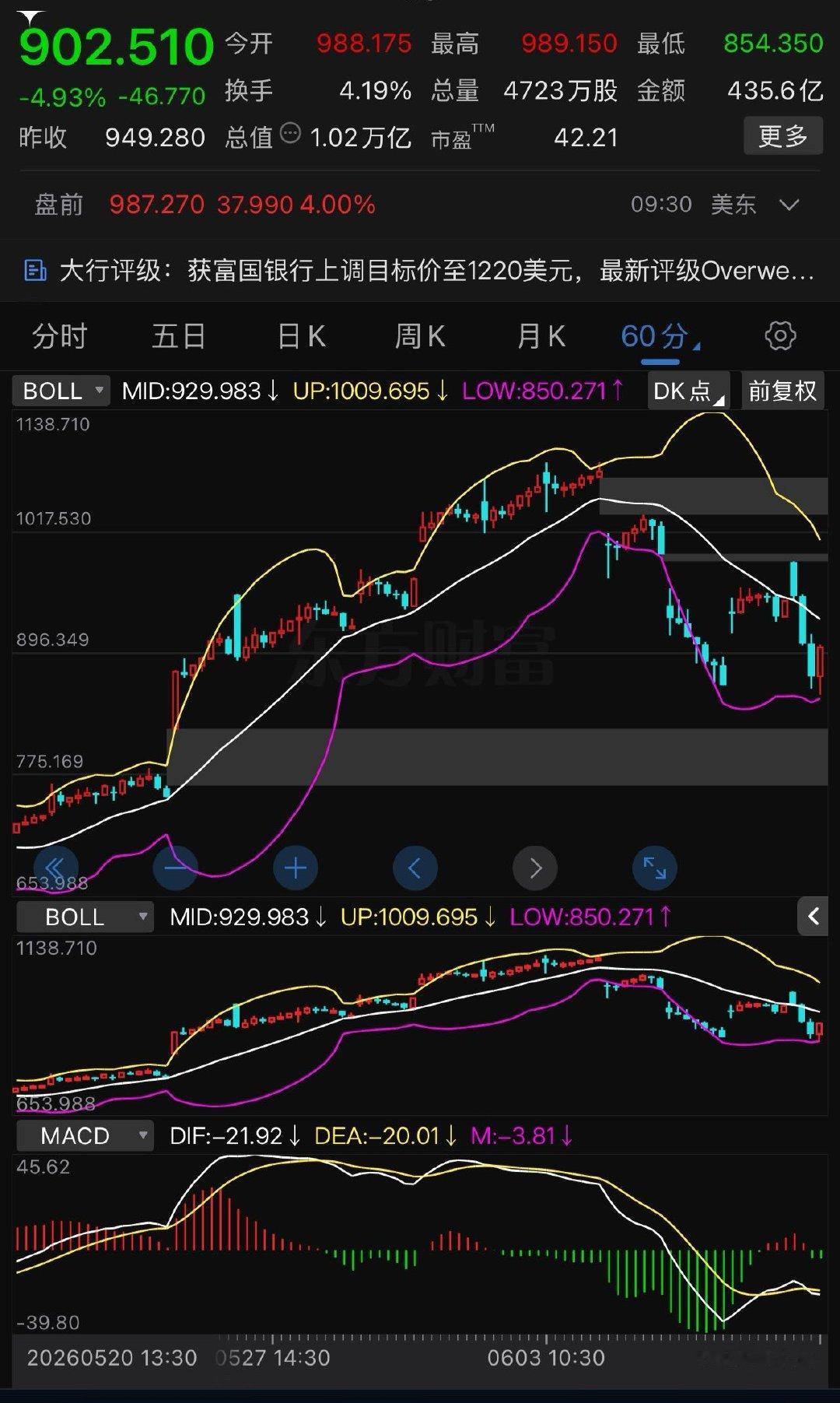Tap the 0527 14:30 time axis label

pos(272,1358)
